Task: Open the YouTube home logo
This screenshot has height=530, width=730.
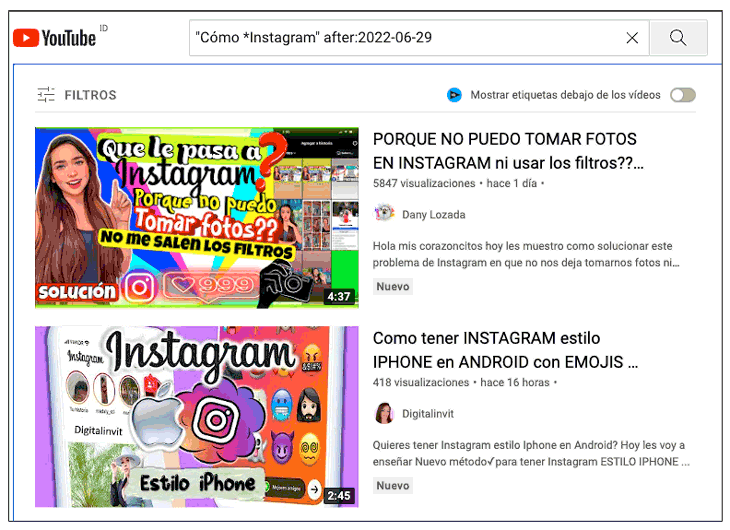Action: pyautogui.click(x=54, y=38)
